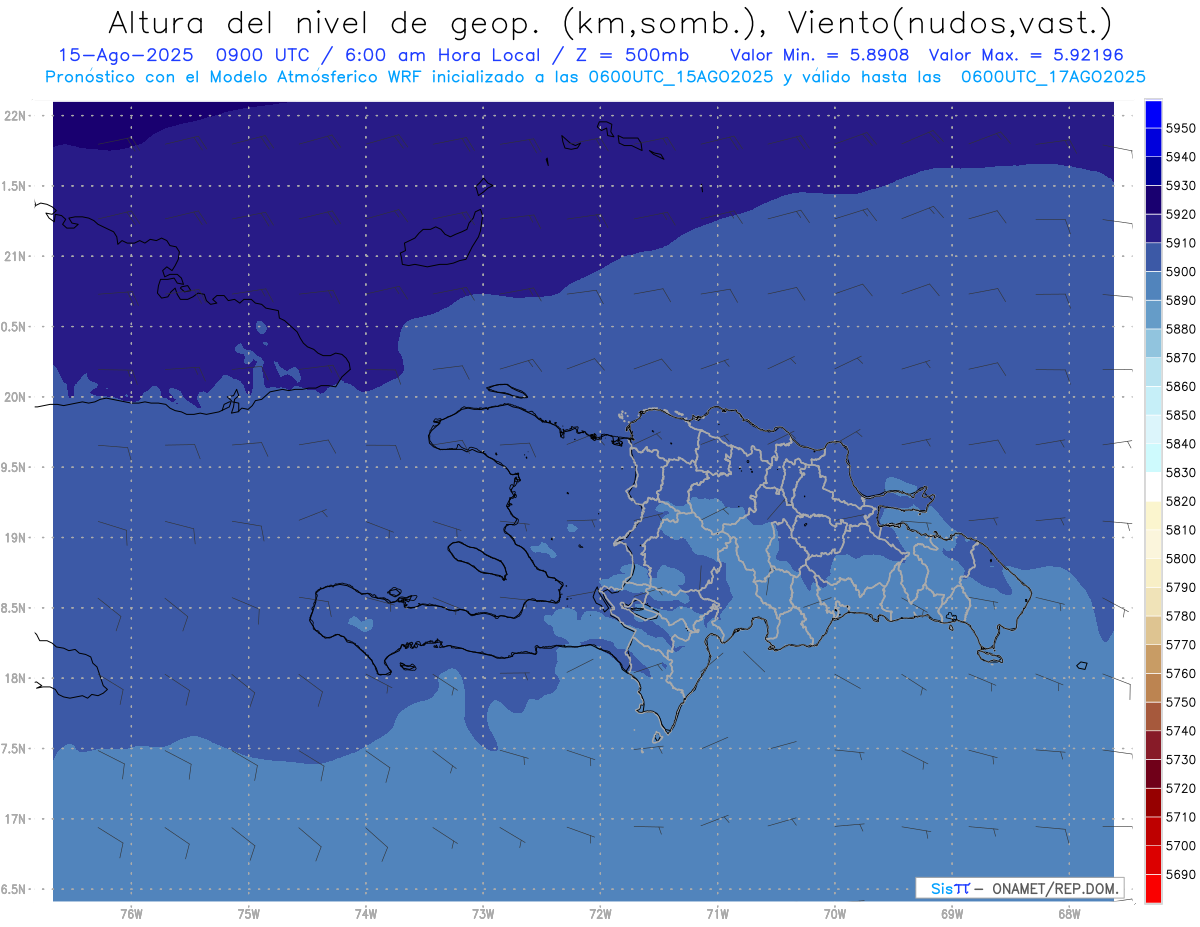Click the "5760" colorbar label

pyautogui.click(x=1180, y=673)
